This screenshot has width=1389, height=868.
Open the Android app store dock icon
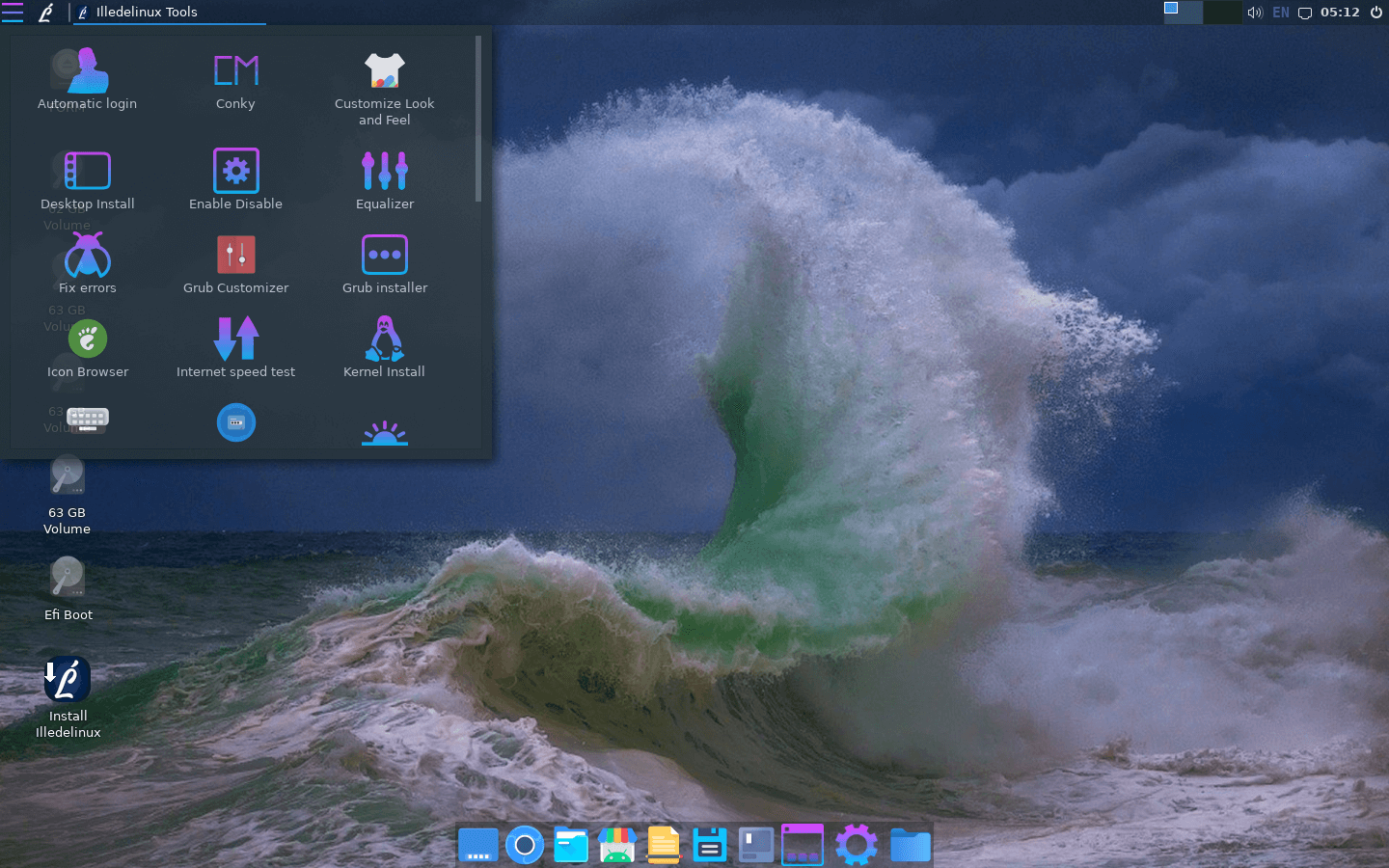point(617,845)
